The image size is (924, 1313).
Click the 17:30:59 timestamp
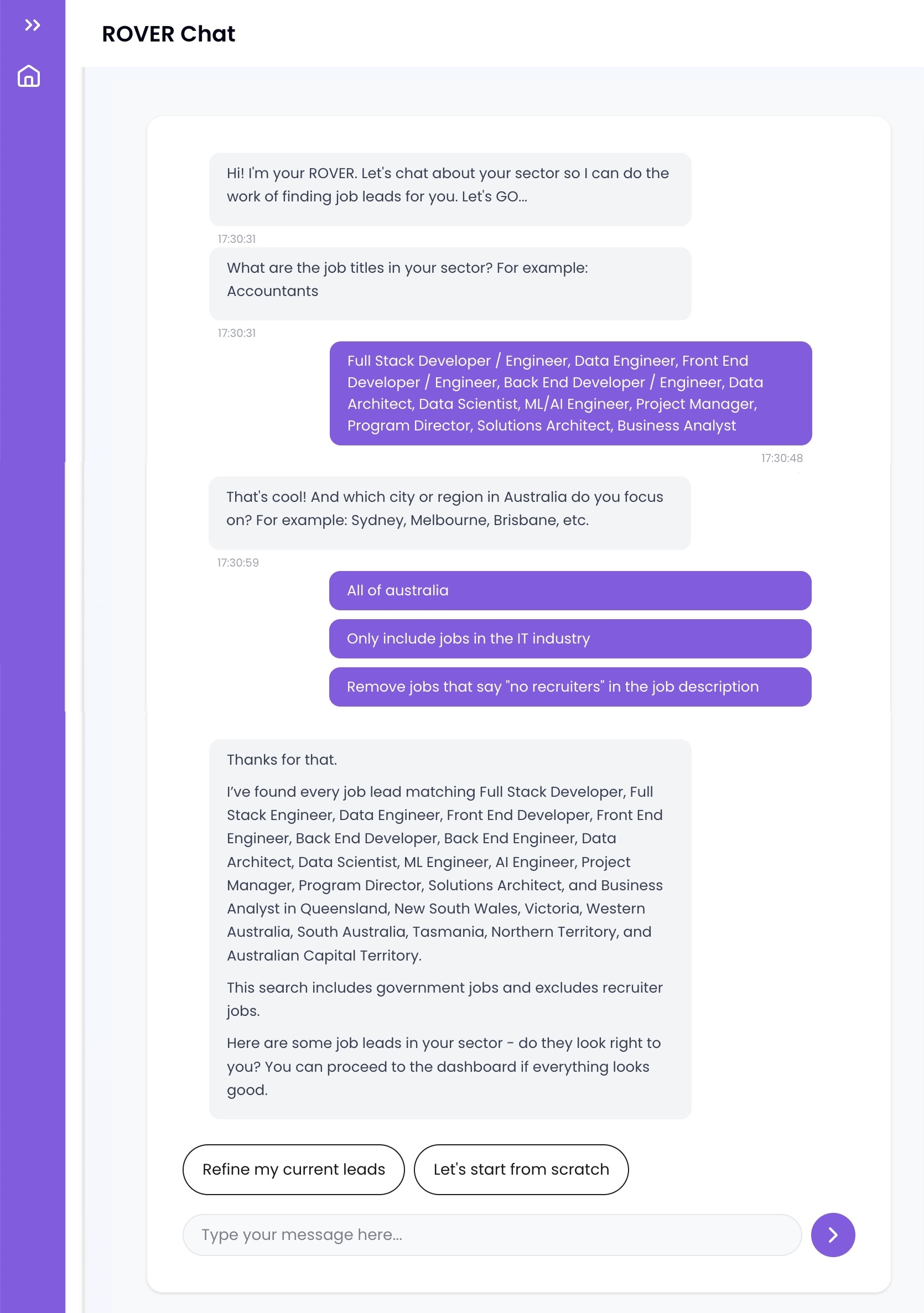pos(238,563)
